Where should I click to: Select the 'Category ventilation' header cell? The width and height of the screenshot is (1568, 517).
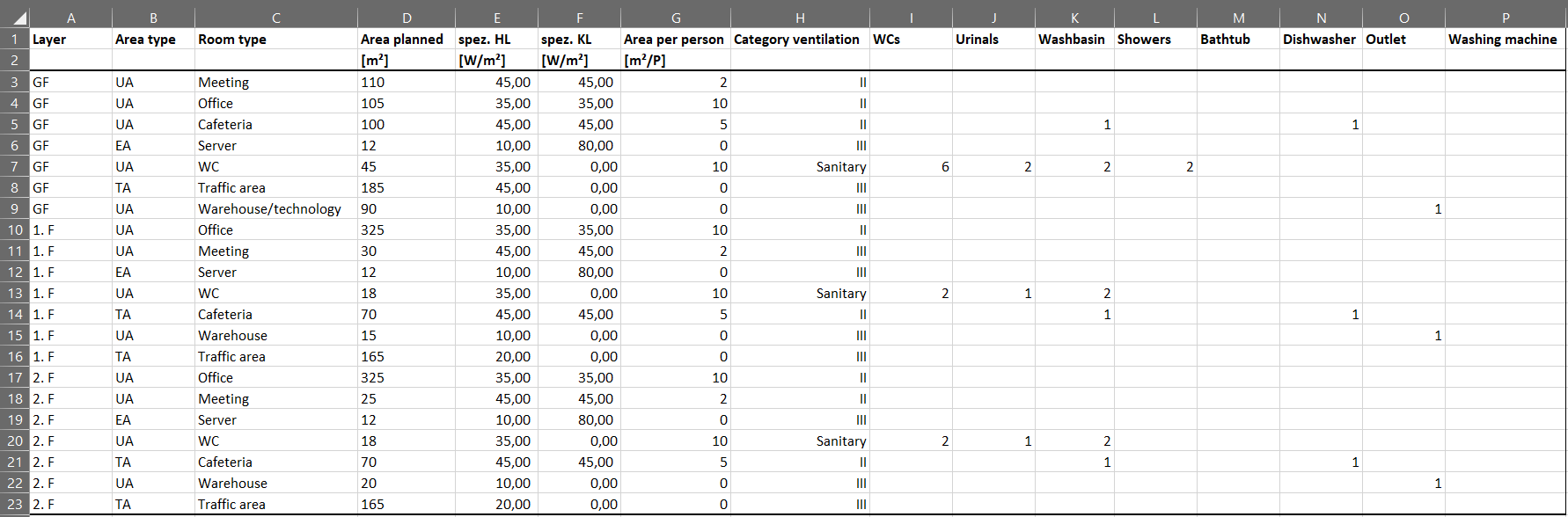[x=799, y=40]
